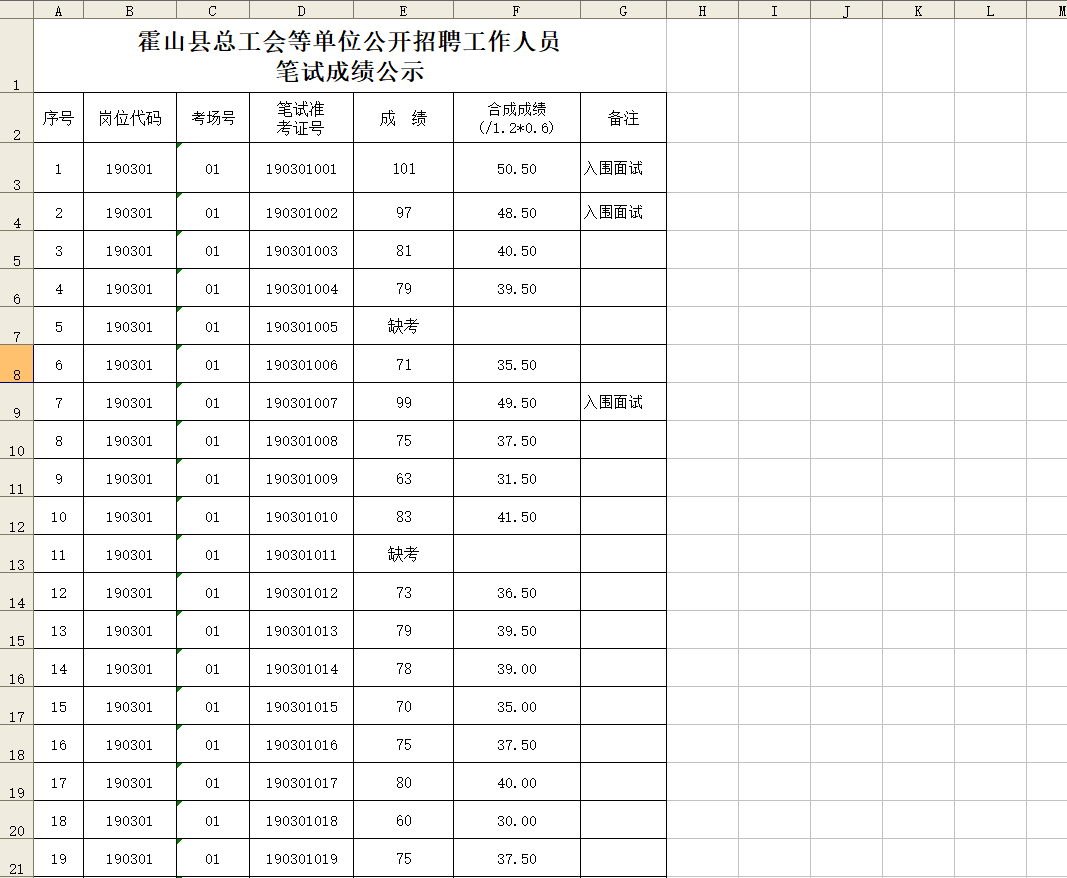Select cell with ticket number 190301001
1067x878 pixels.
pos(301,169)
